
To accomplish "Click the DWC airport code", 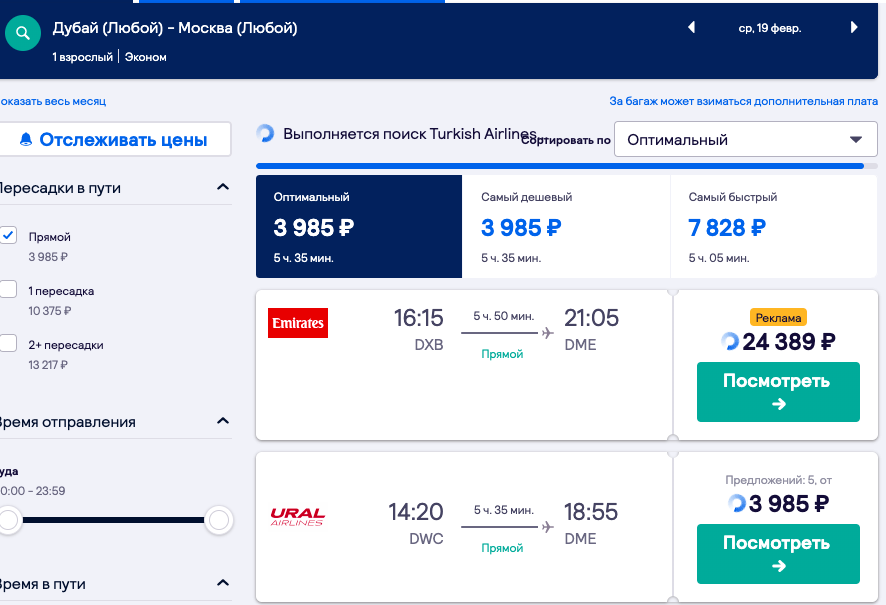I will pyautogui.click(x=426, y=539).
